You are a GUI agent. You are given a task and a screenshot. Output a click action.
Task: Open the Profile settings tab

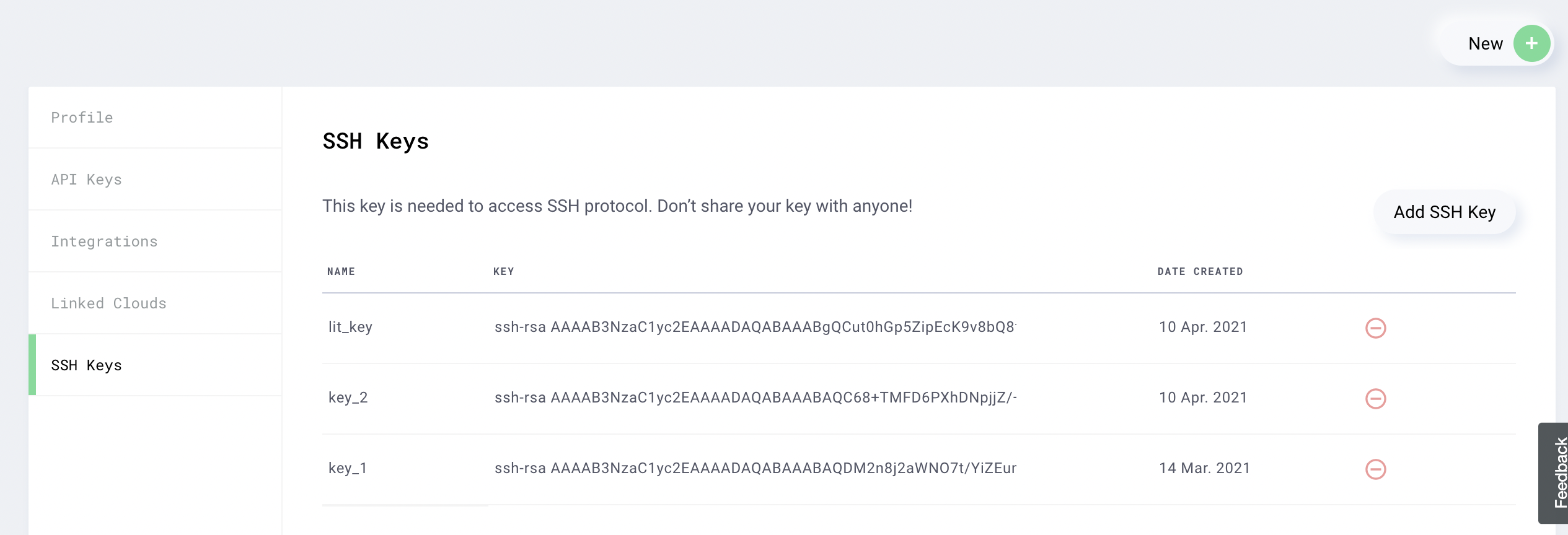[155, 118]
